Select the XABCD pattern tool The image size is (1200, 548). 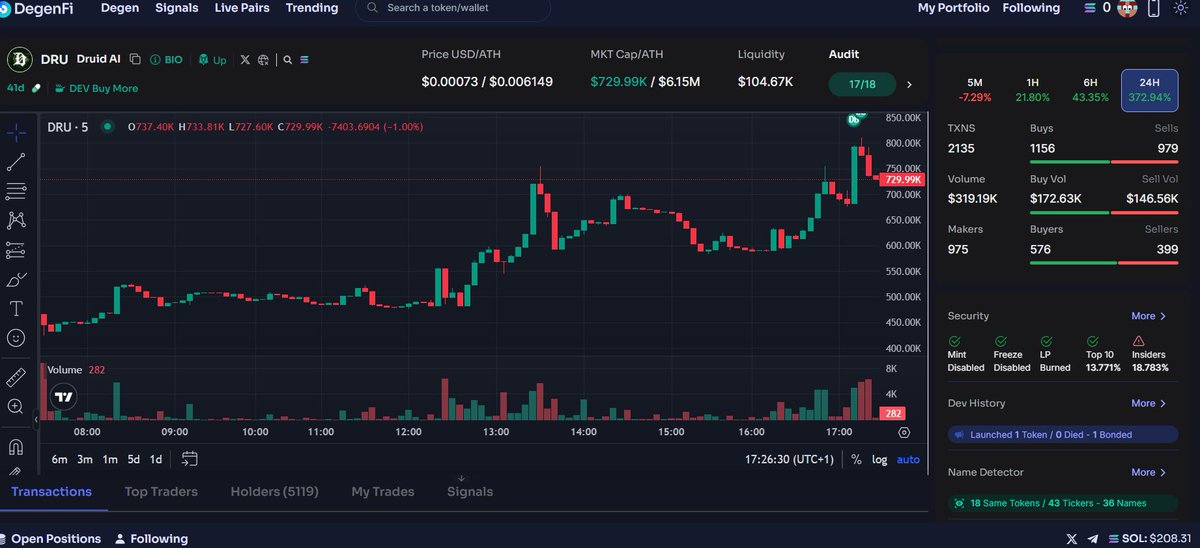[x=16, y=220]
